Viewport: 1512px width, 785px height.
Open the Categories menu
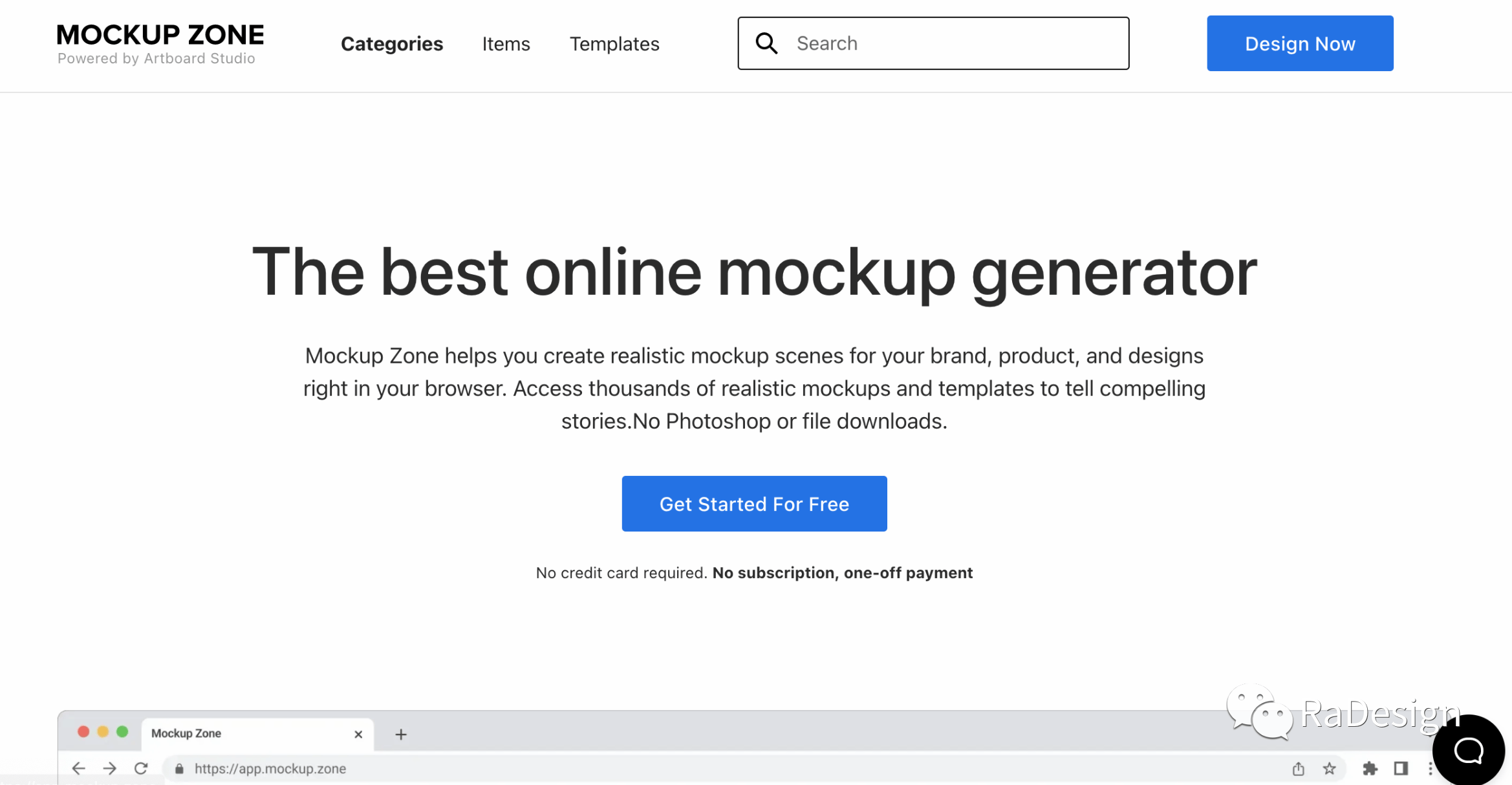(x=392, y=43)
